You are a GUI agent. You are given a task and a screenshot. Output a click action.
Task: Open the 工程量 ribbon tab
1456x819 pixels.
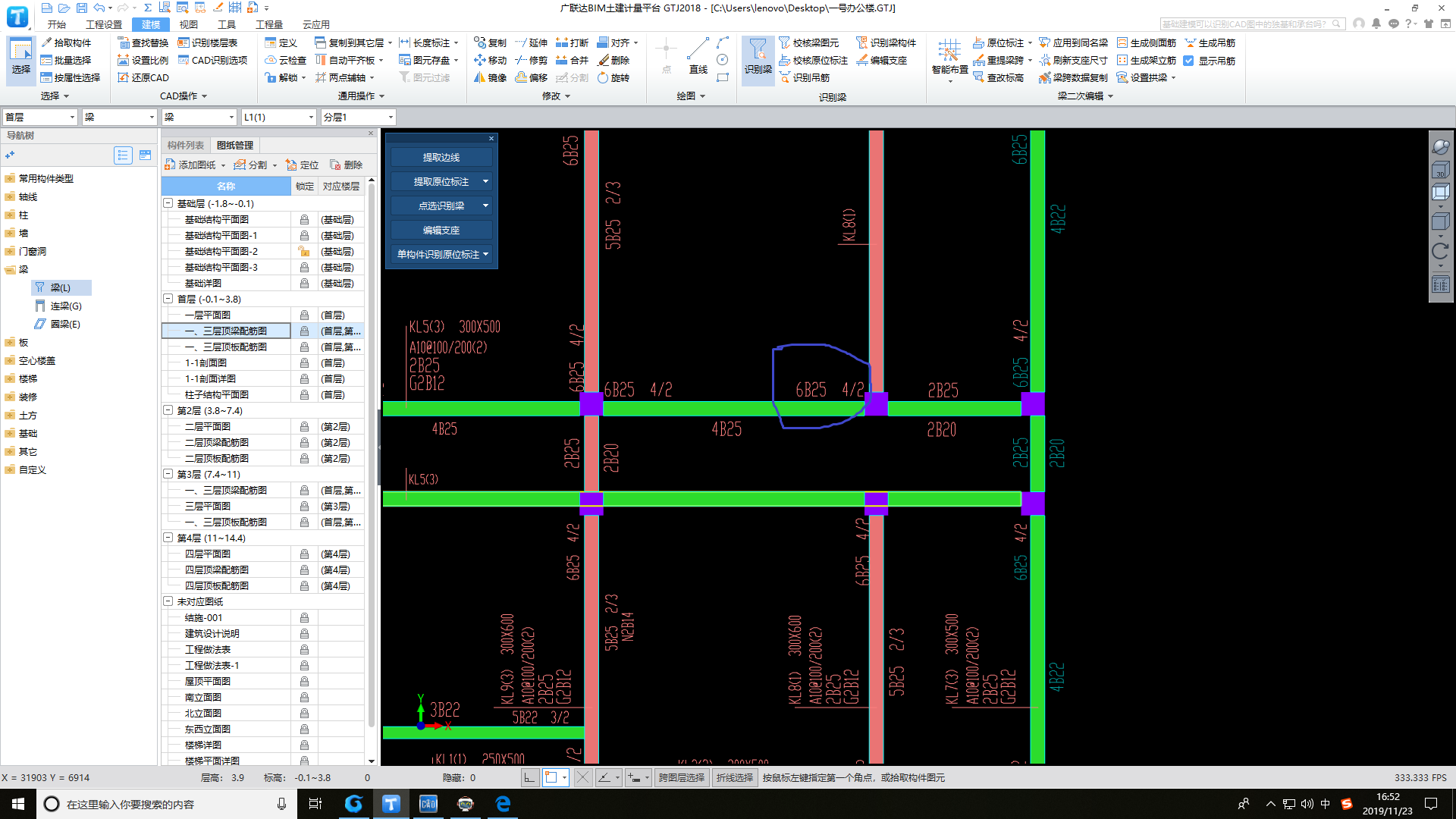(268, 24)
